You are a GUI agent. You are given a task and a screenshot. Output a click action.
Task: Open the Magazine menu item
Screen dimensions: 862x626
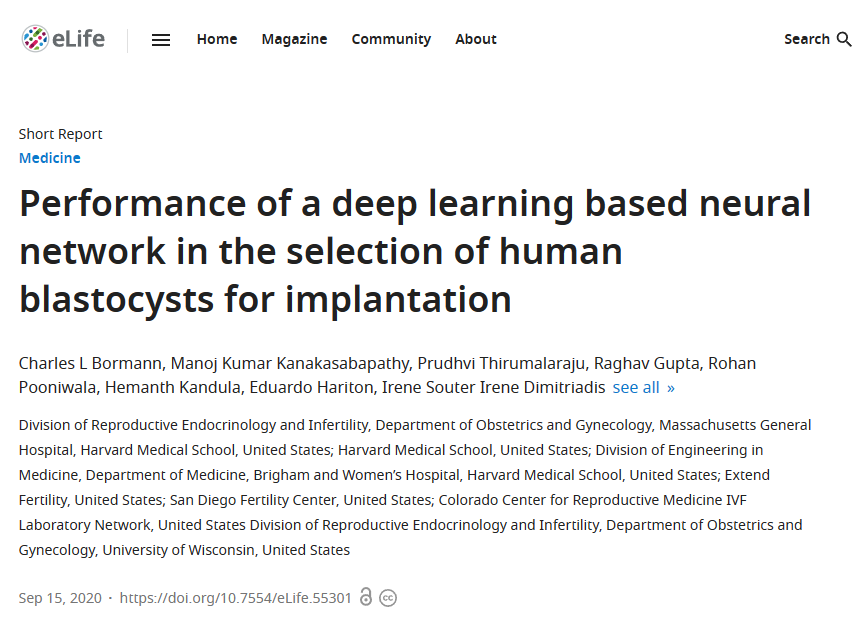tap(295, 39)
